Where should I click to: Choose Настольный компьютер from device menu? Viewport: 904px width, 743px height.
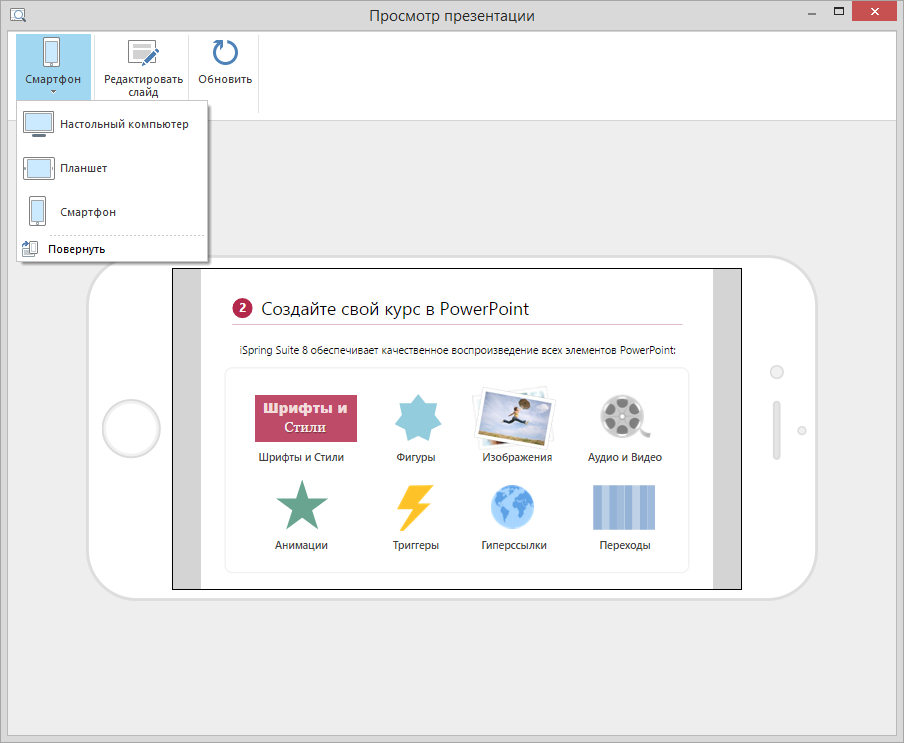[112, 124]
